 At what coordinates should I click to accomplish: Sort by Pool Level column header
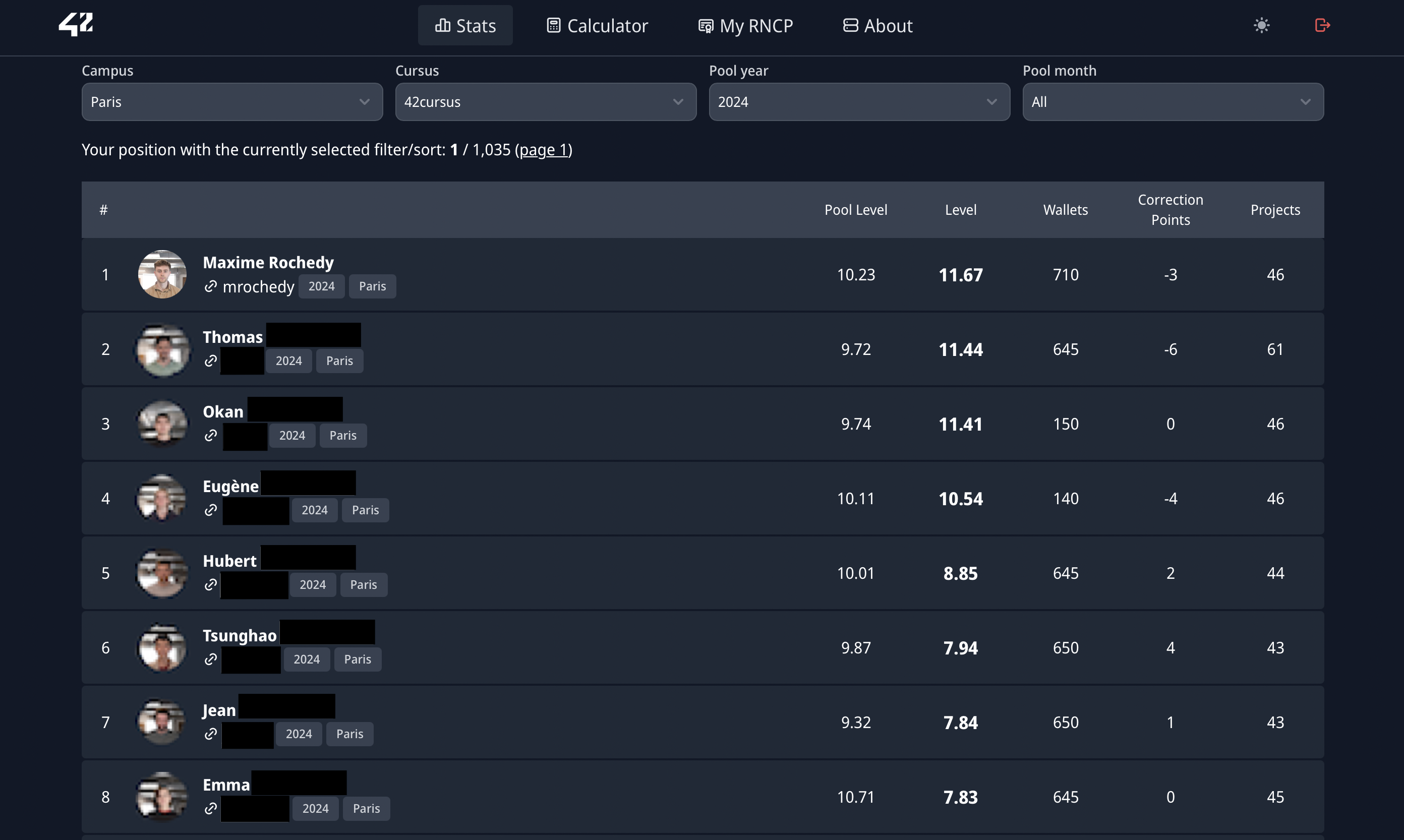[855, 210]
